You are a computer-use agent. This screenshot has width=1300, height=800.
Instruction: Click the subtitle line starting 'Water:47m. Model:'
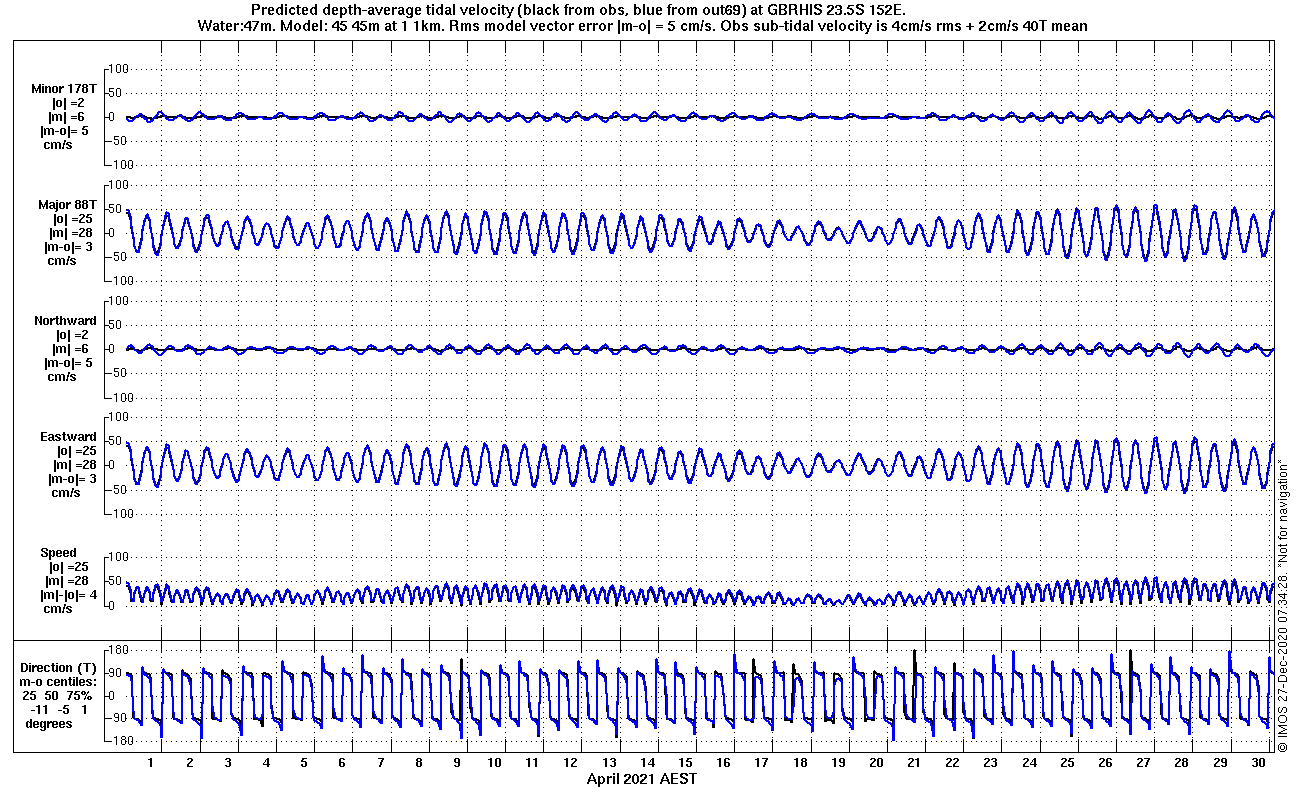coord(643,26)
